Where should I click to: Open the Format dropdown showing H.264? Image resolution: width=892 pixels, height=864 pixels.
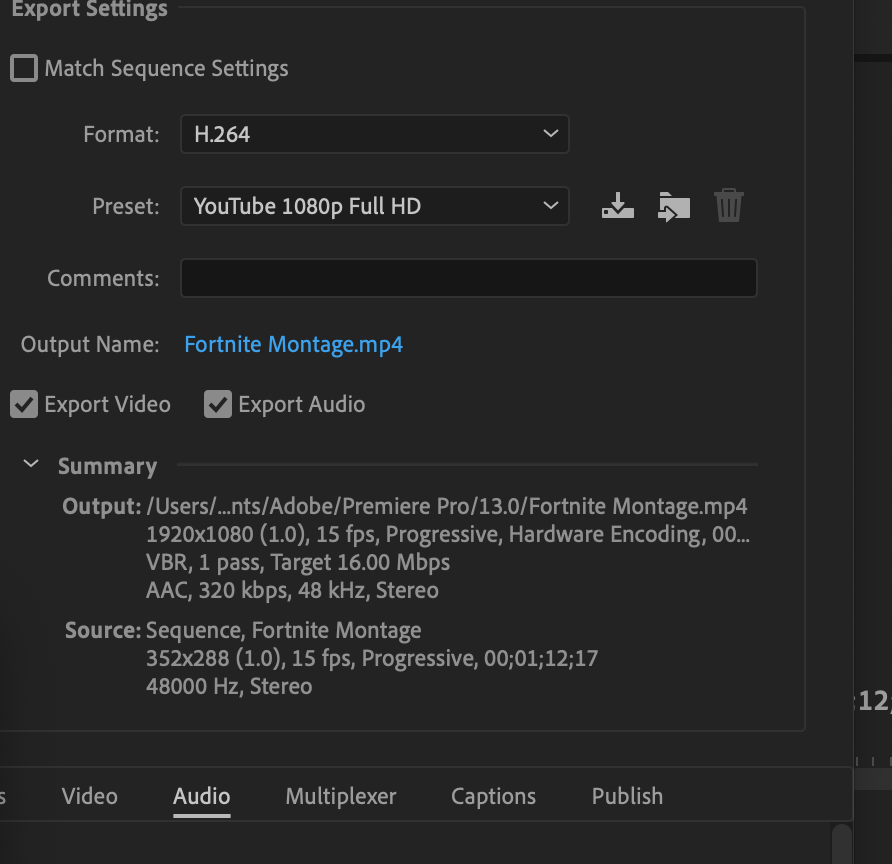[374, 134]
